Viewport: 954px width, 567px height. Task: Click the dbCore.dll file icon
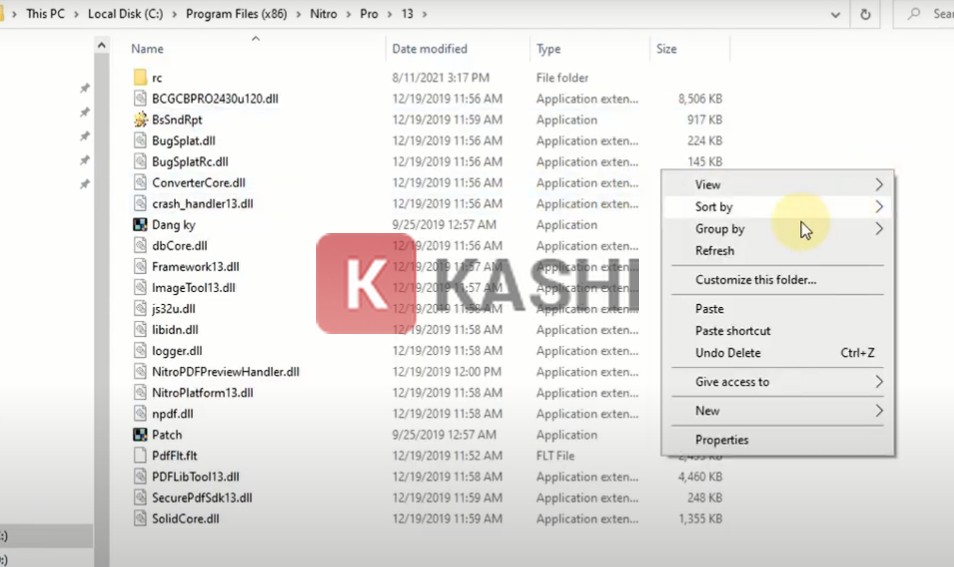click(140, 245)
